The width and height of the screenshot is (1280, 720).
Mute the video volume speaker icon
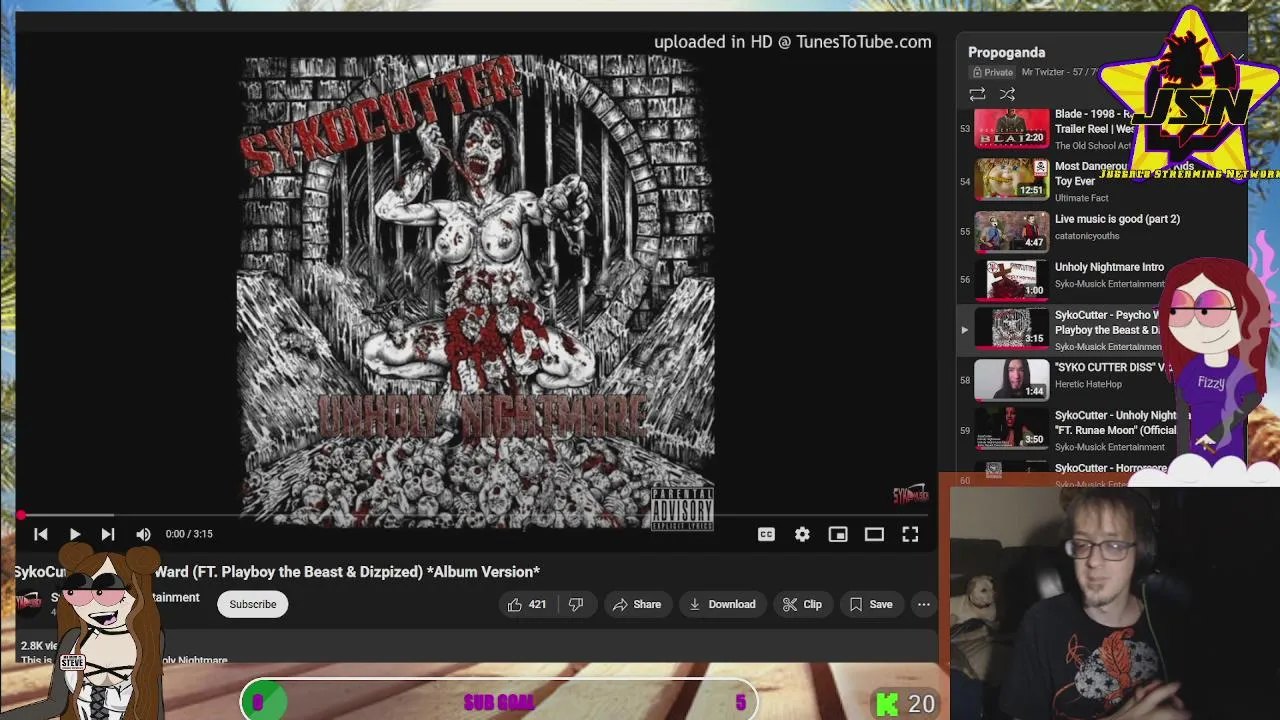143,534
